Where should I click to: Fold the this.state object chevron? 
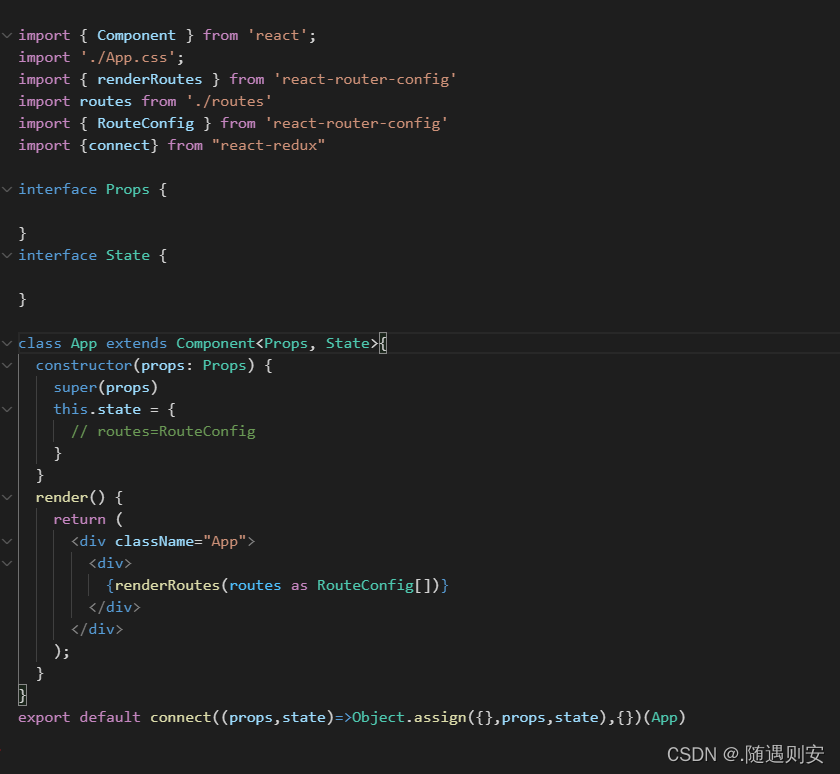click(7, 409)
